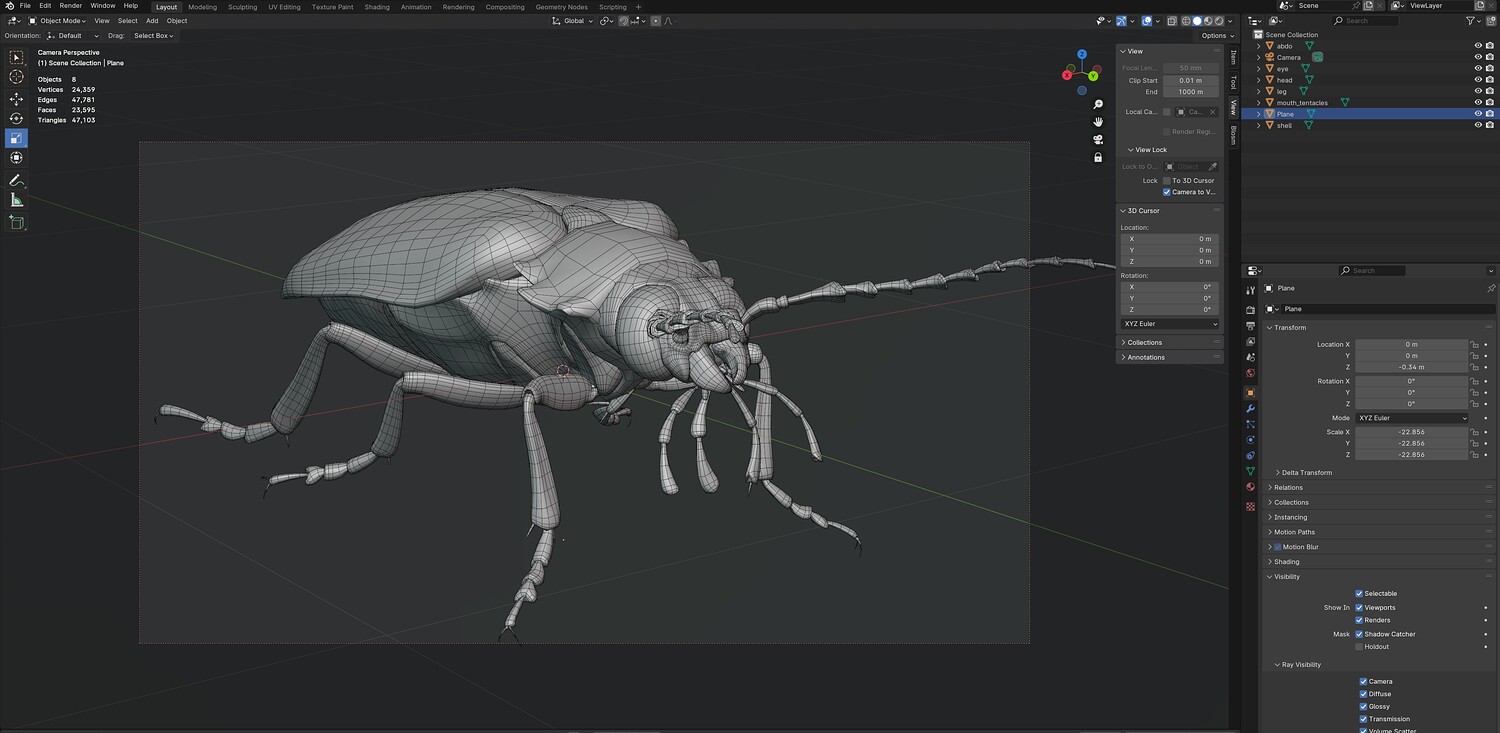
Task: Open the Add menu in viewport header
Action: tap(152, 21)
